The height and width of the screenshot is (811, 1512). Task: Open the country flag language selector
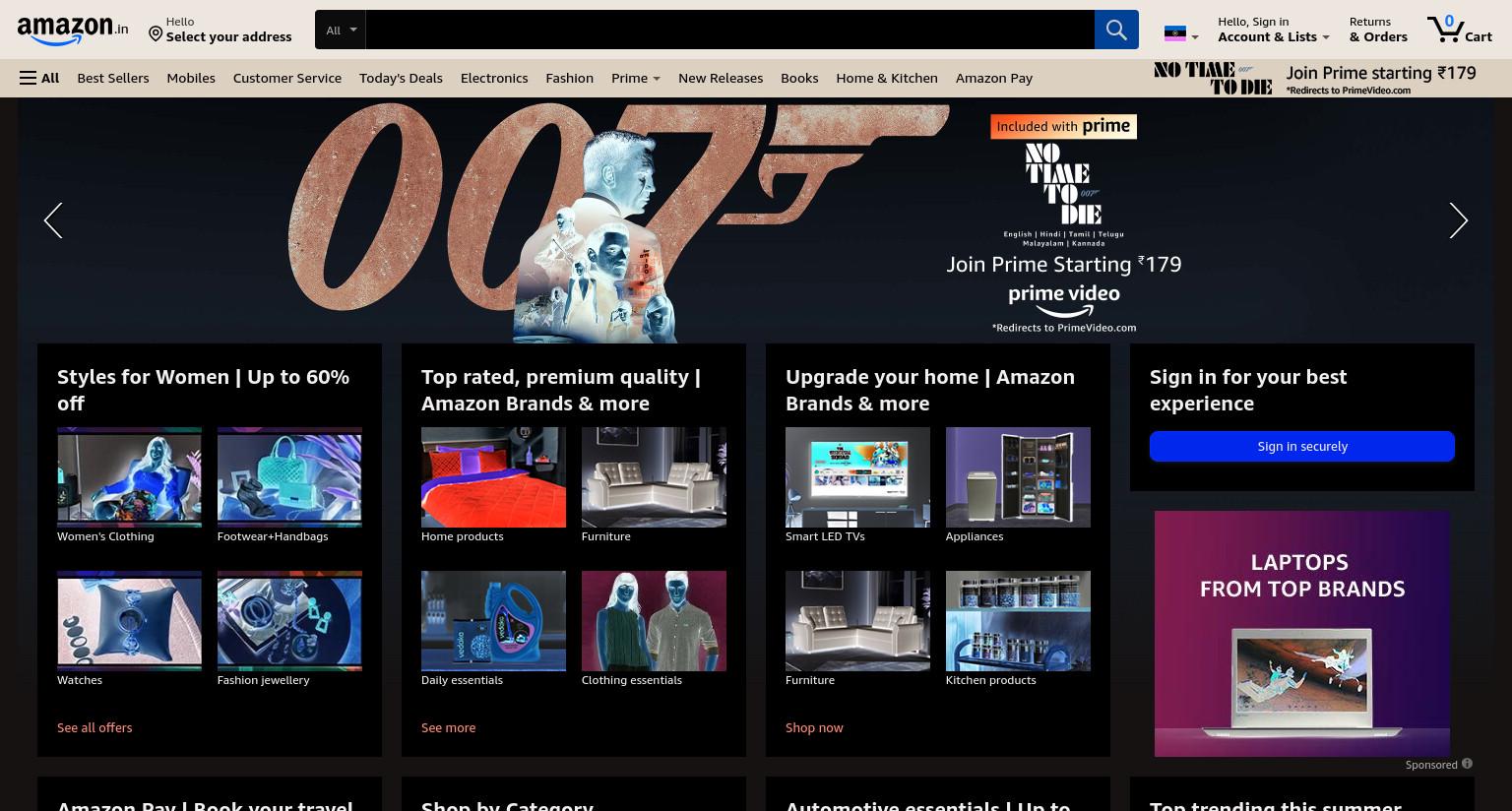(1181, 34)
